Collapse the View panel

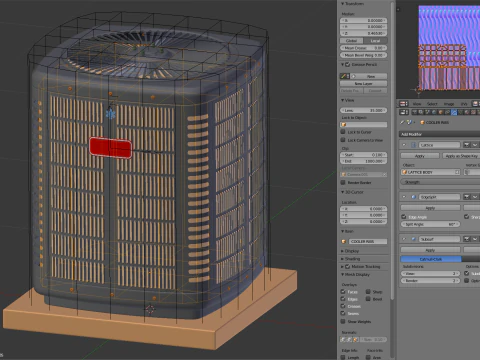(x=343, y=100)
